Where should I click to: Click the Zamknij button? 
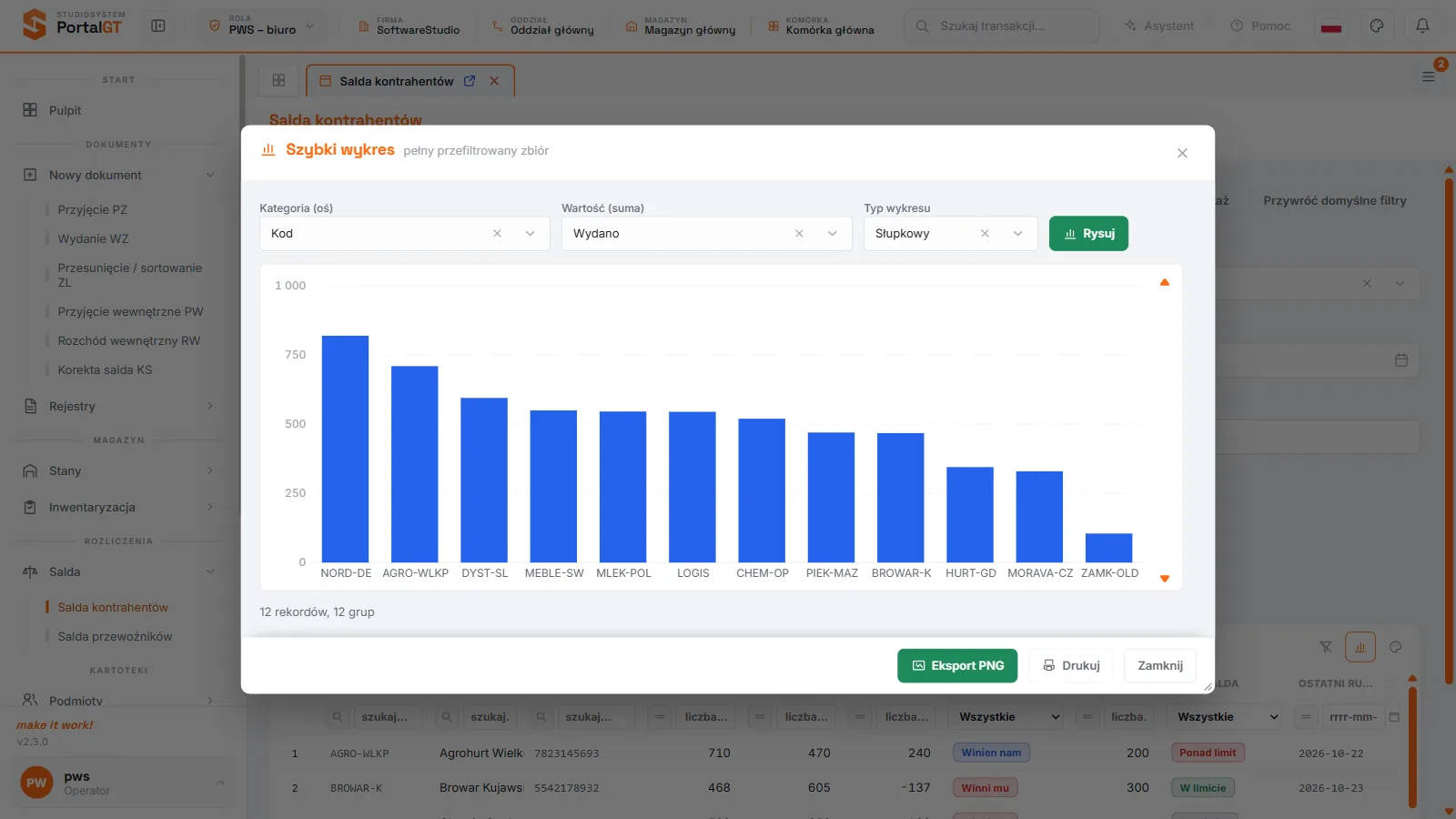click(1160, 665)
